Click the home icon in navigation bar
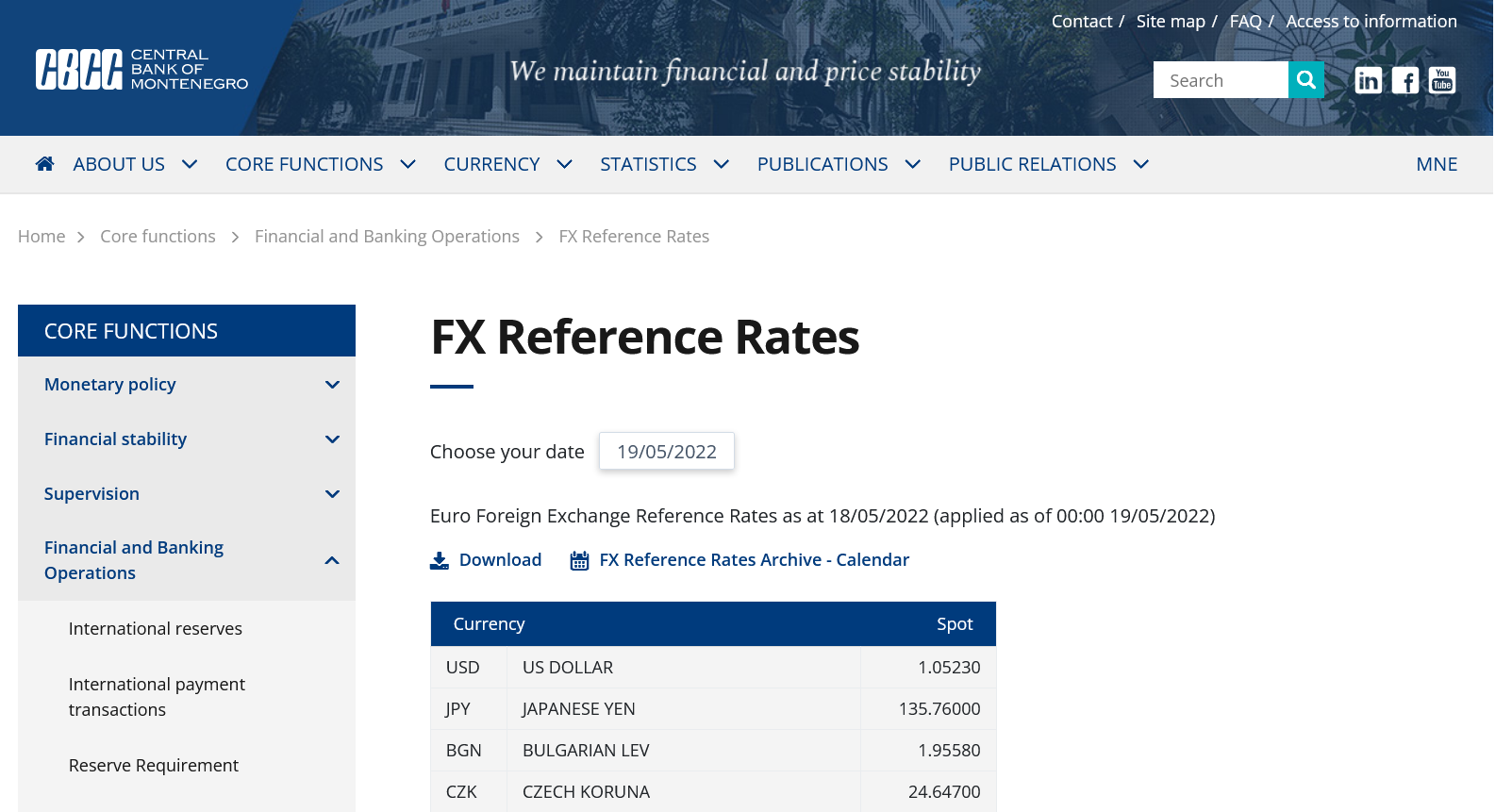 click(x=44, y=164)
